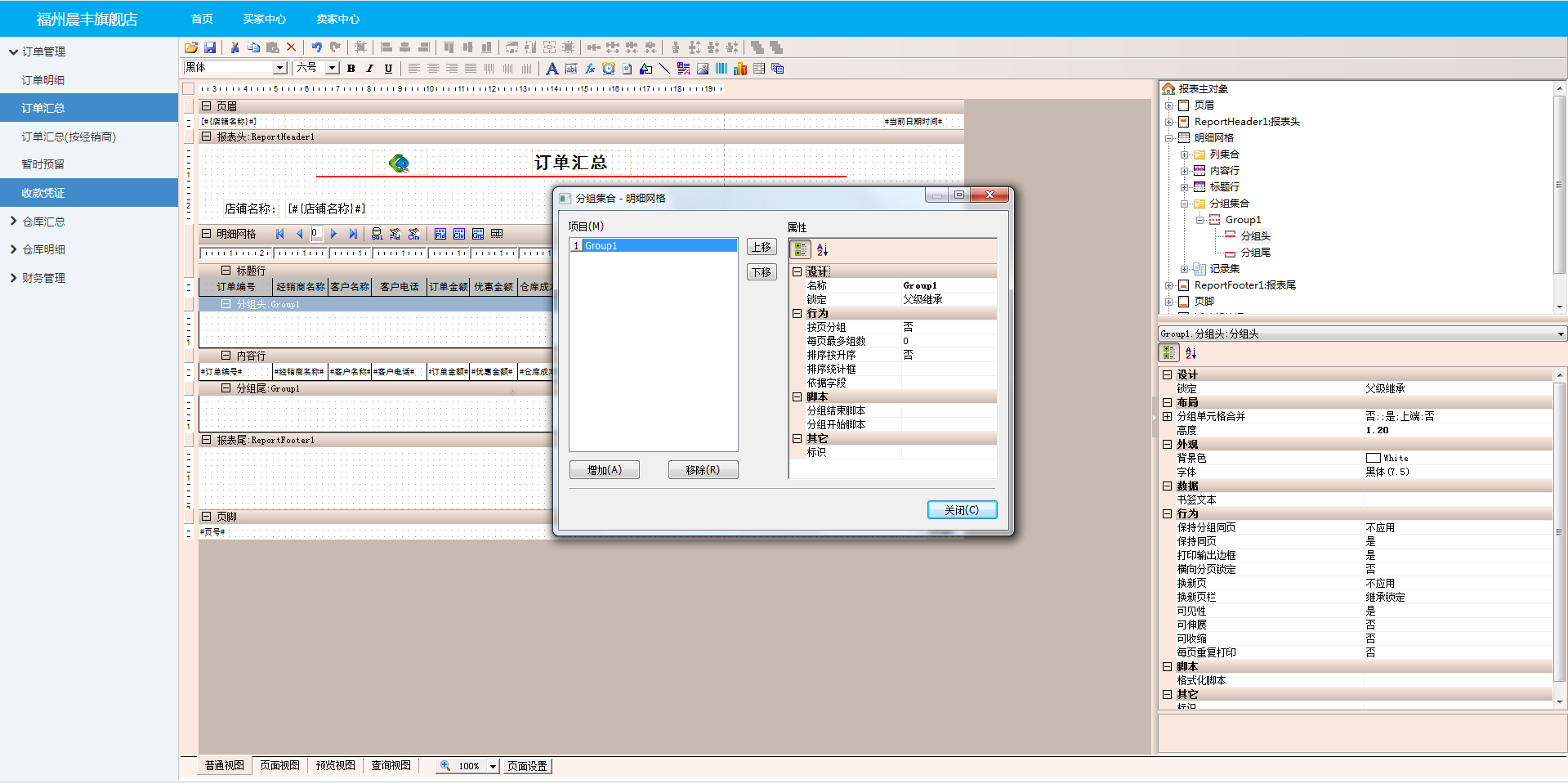Open the font size dropdown 六号
The height and width of the screenshot is (784, 1568).
click(333, 68)
